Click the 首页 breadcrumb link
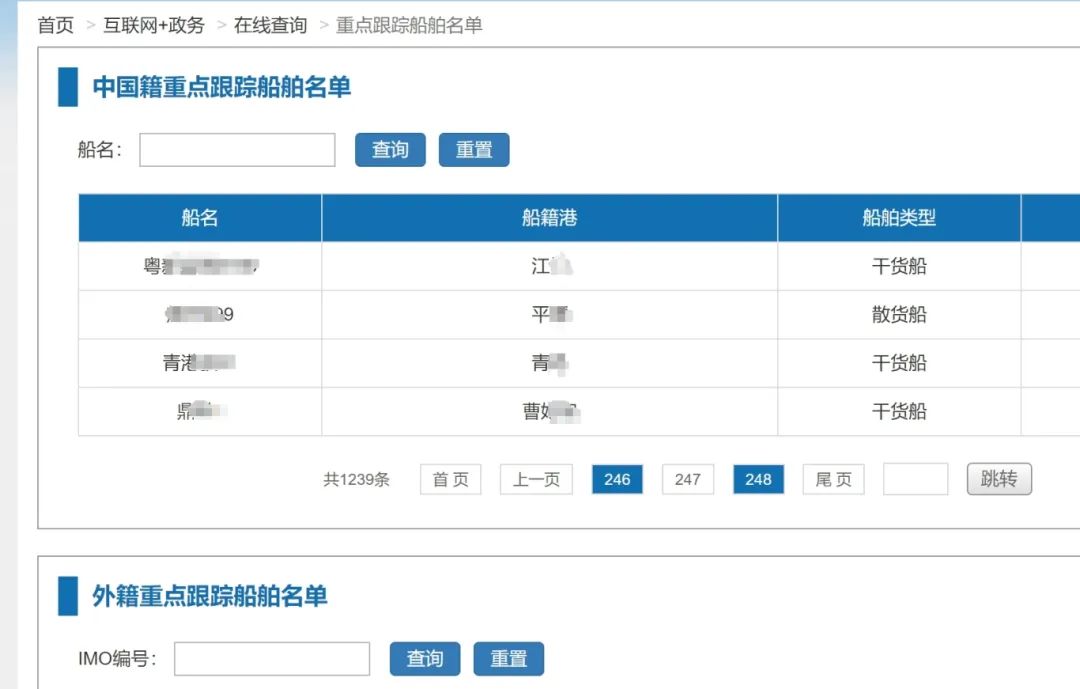 pos(56,25)
